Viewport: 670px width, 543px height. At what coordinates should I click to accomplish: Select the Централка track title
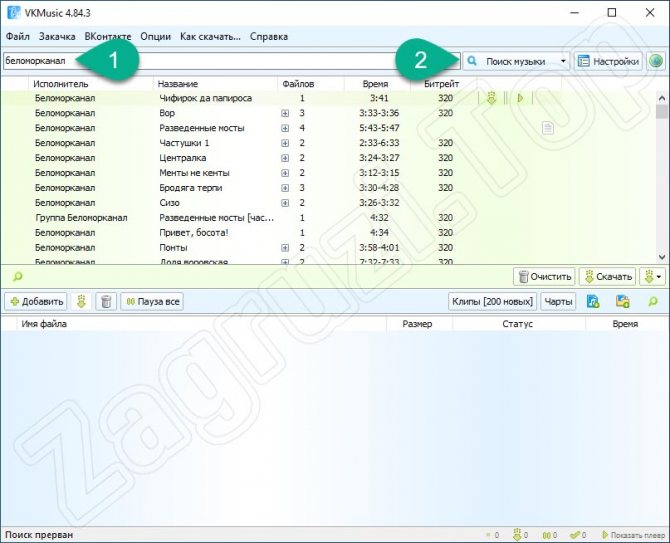tap(183, 158)
